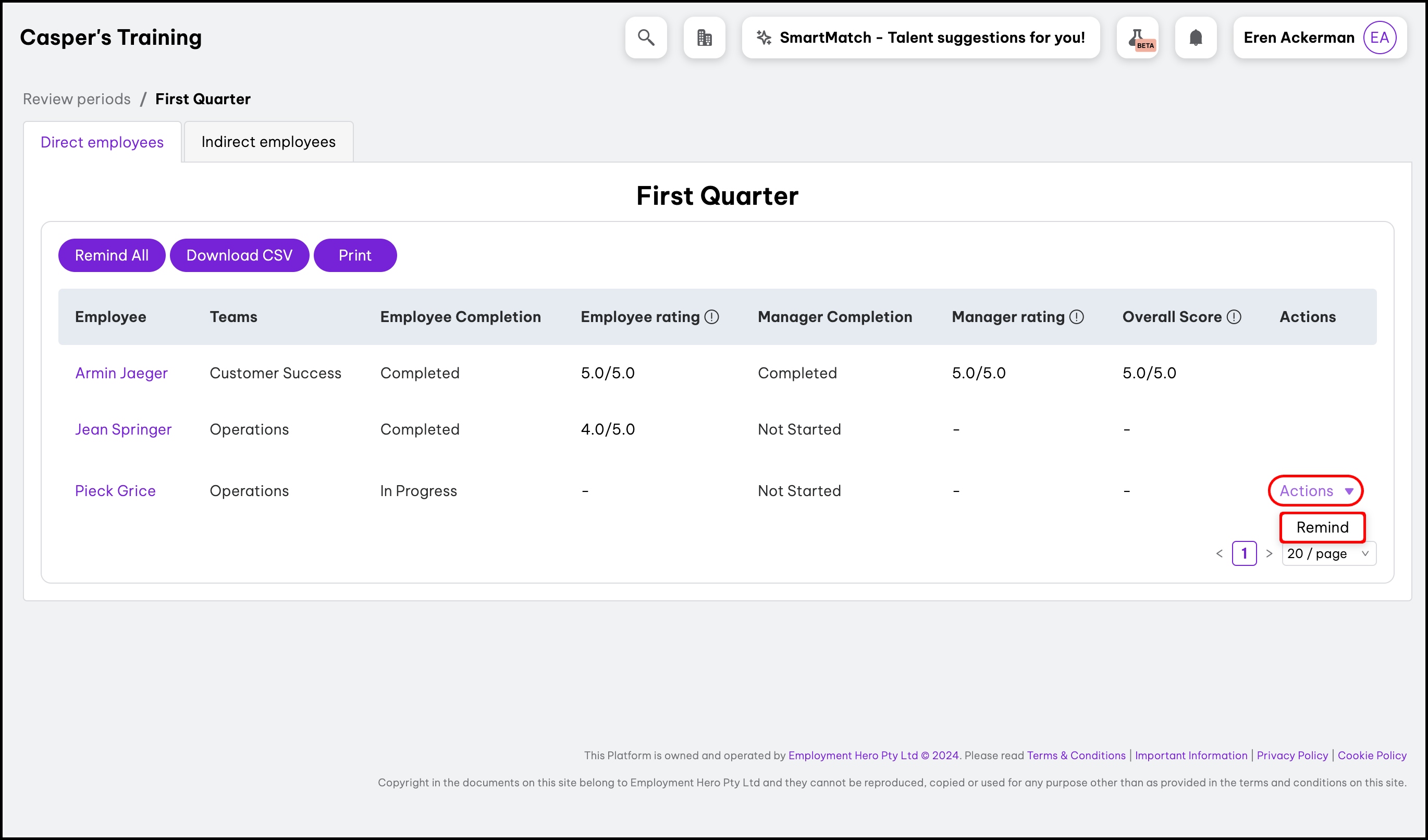Click the organisation building icon
The image size is (1428, 840).
[705, 38]
